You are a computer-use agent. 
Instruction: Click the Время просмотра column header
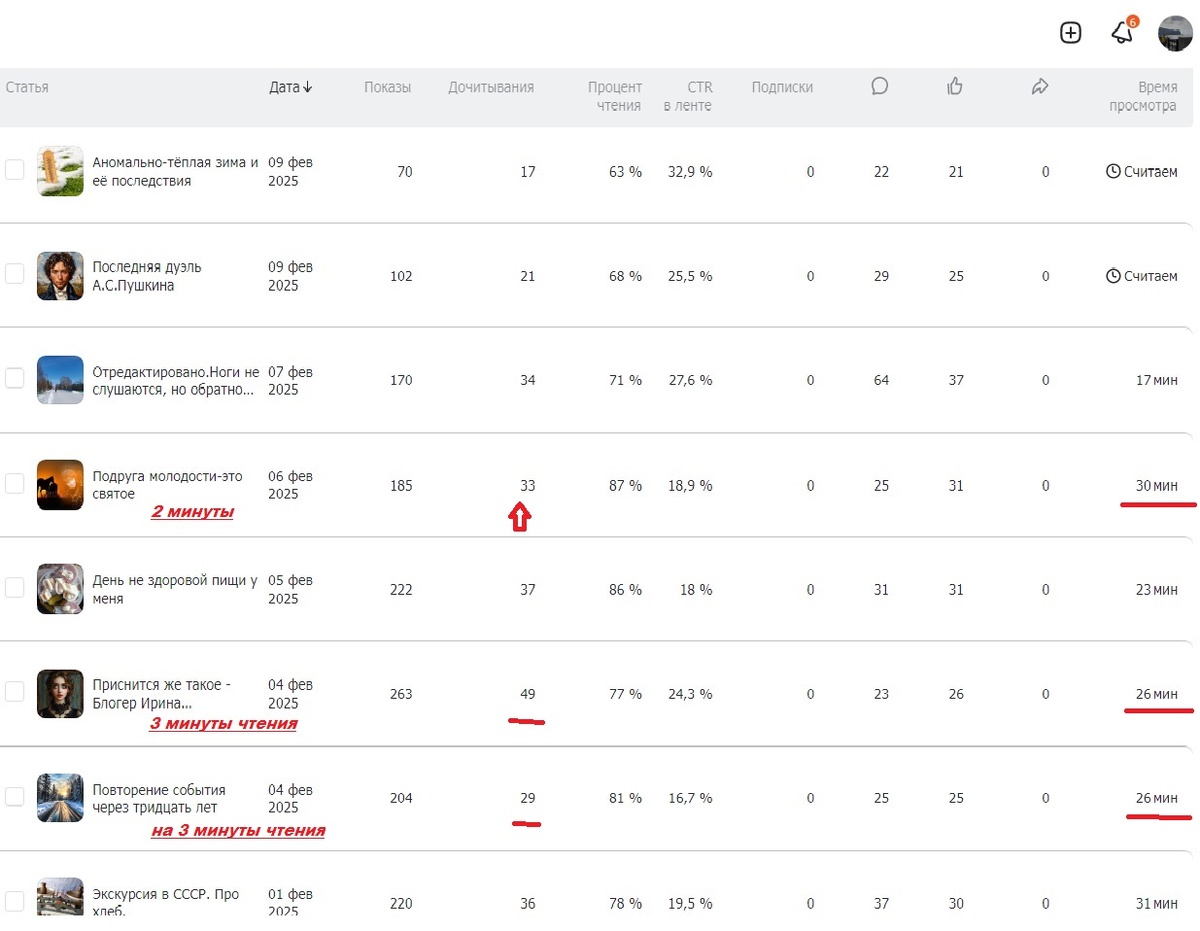coord(1143,96)
